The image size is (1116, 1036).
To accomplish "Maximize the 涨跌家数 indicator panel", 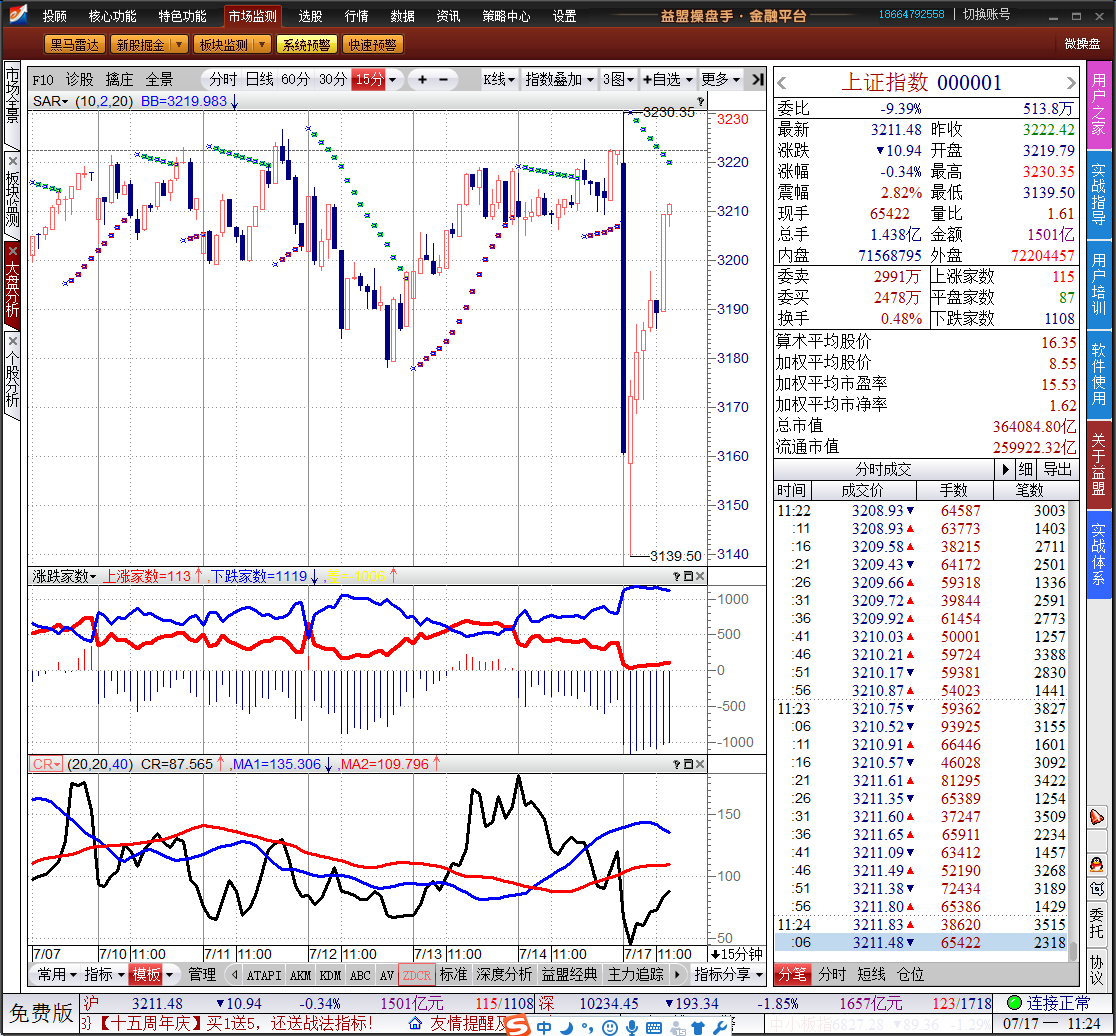I will (x=688, y=576).
